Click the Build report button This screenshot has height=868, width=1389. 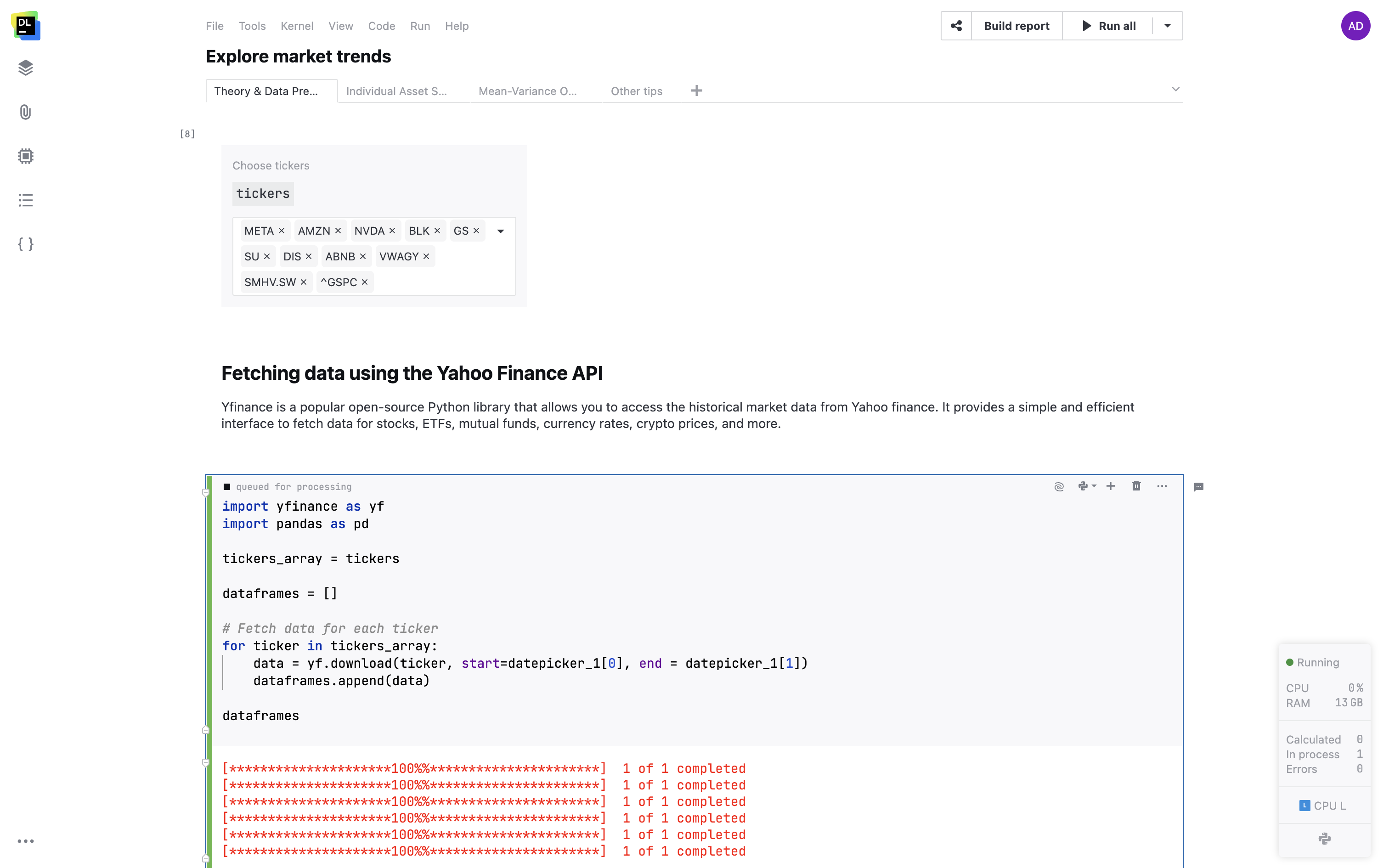[1016, 26]
